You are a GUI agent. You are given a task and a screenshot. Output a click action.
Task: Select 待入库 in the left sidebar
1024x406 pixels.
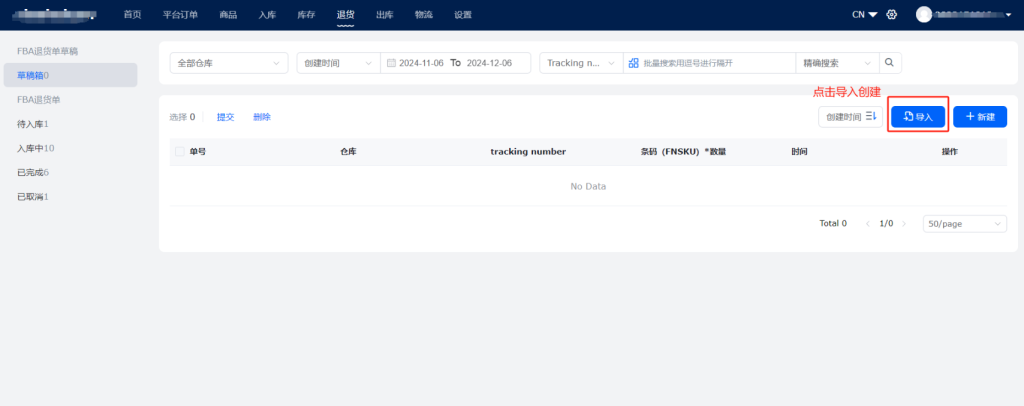point(33,124)
